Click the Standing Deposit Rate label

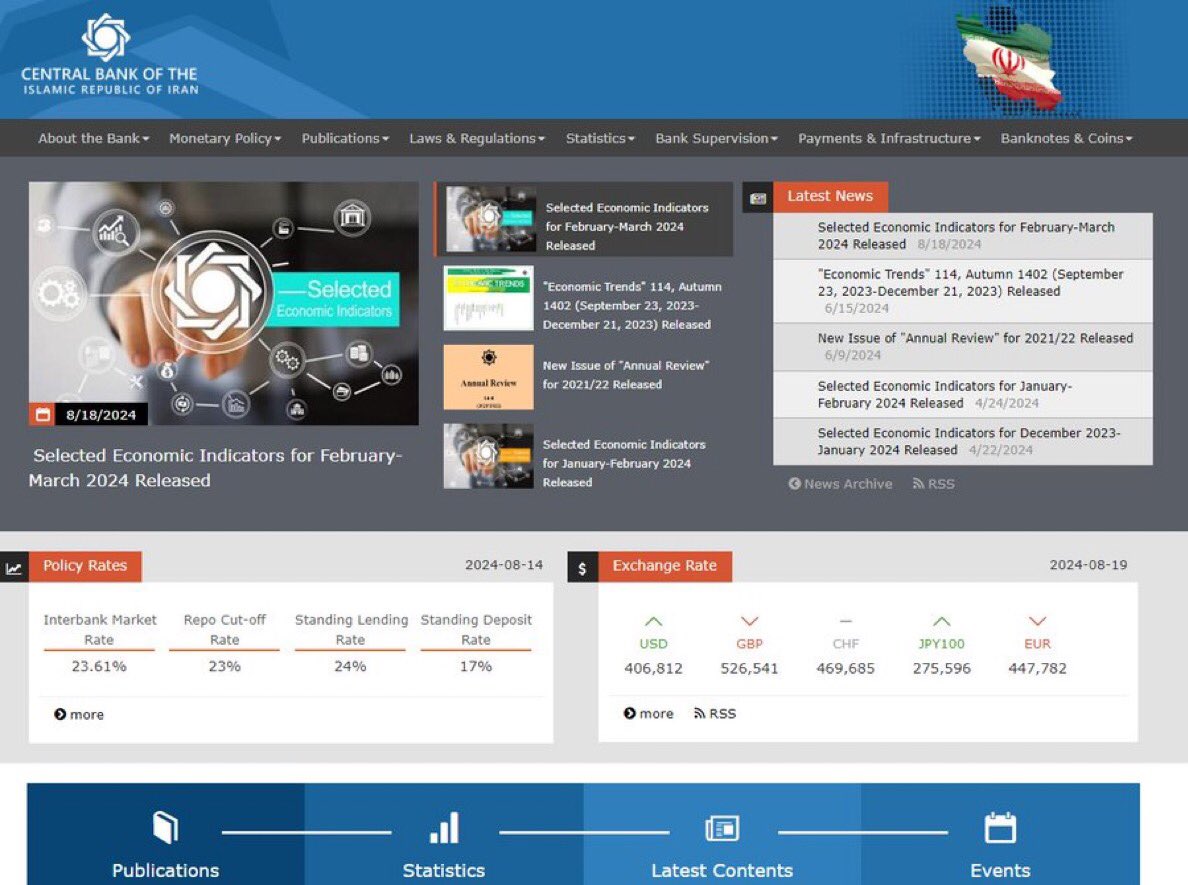click(476, 630)
